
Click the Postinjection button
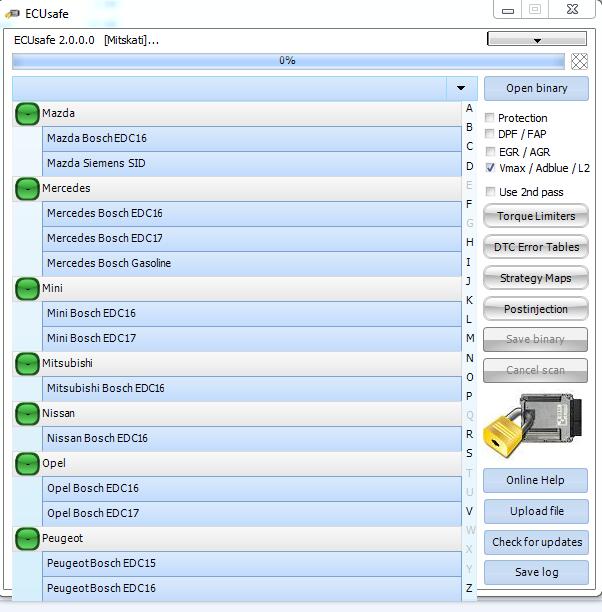[536, 309]
